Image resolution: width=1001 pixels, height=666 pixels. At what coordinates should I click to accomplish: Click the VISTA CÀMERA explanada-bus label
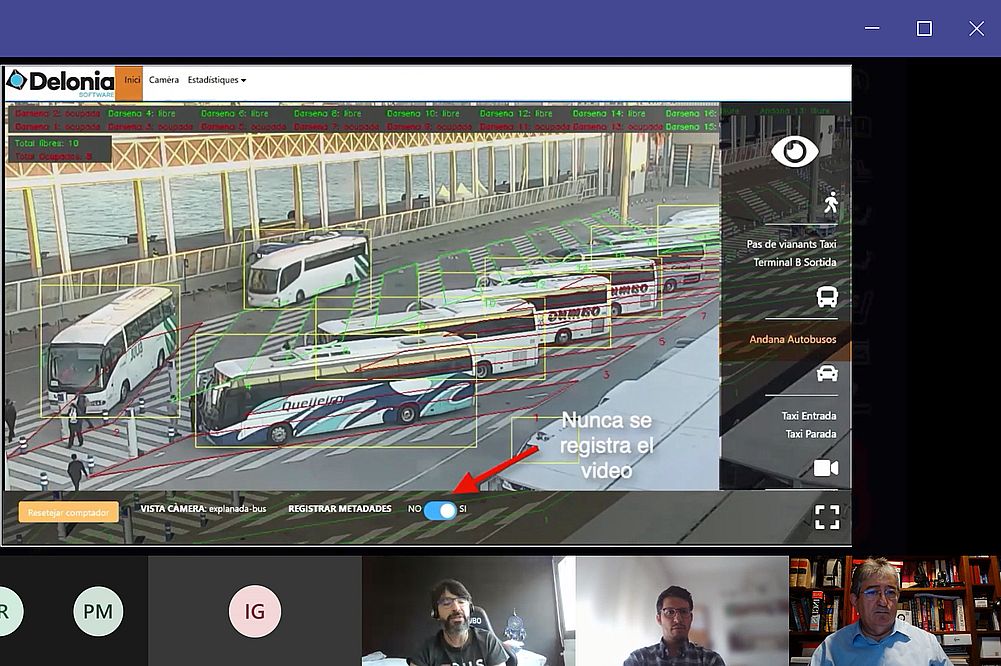203,509
